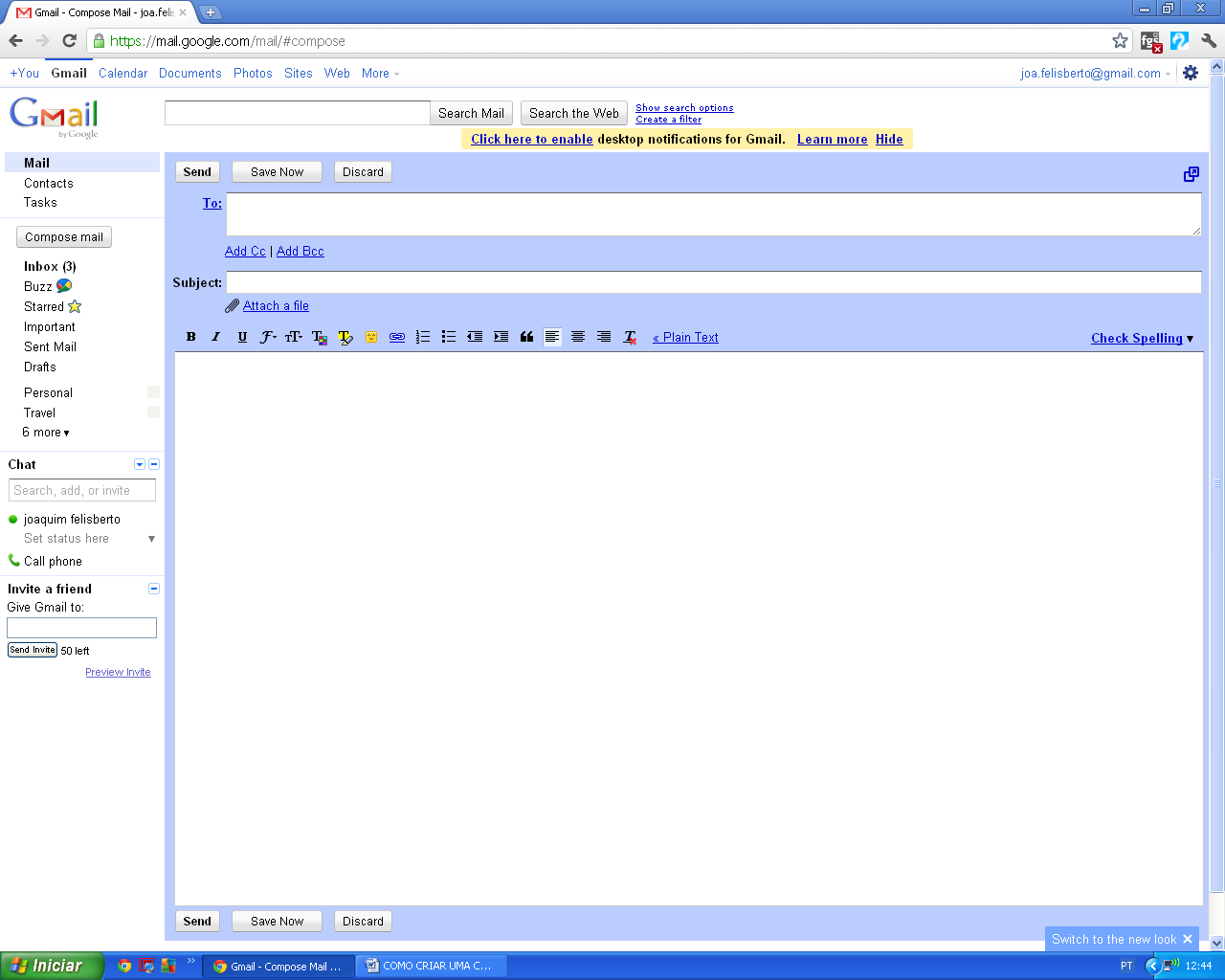Open the COMO CRIAR UMA C... taskbar window
This screenshot has width=1225, height=980.
click(x=432, y=966)
